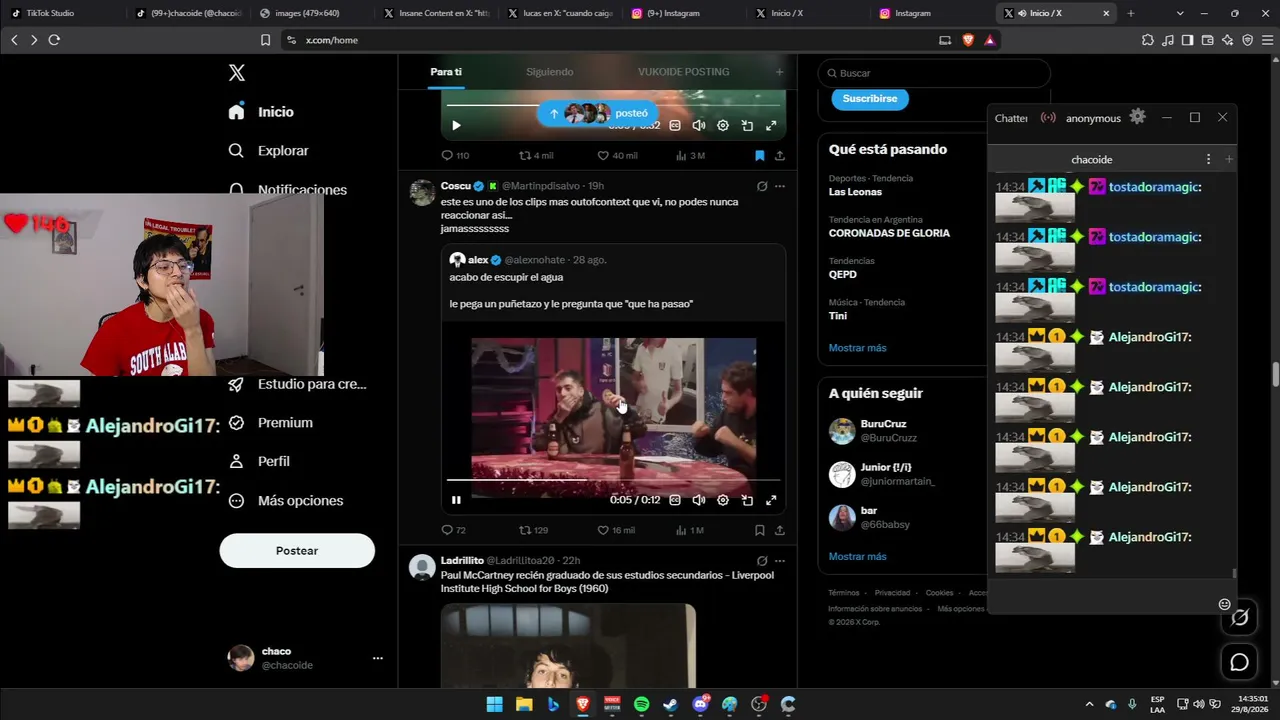Repost Coscu's post with 129 reposts

533,530
